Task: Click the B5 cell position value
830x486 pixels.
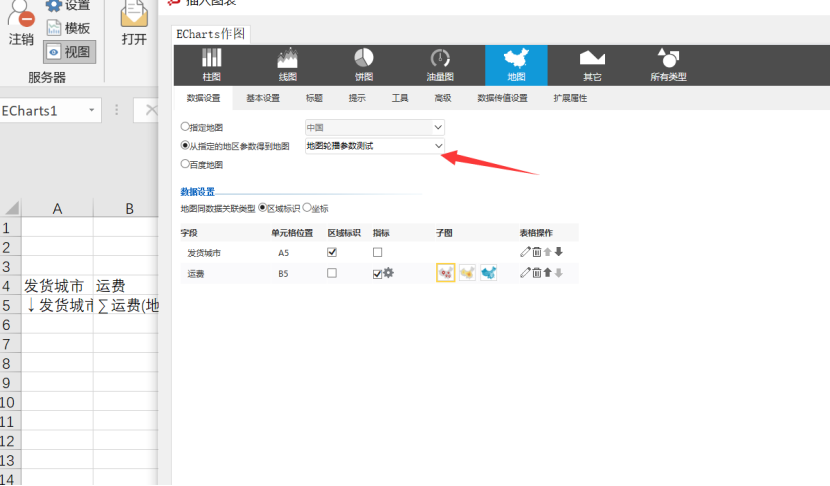Action: click(283, 274)
